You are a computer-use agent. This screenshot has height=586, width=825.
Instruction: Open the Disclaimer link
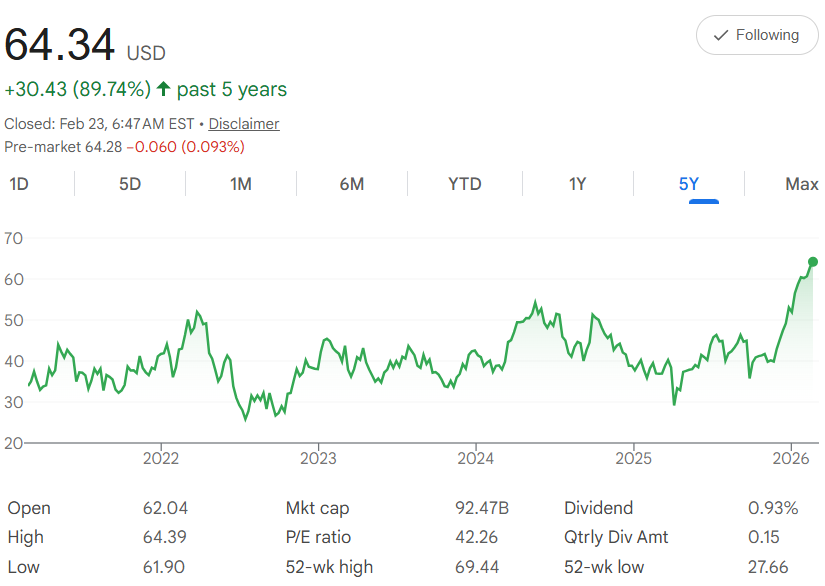tap(244, 124)
